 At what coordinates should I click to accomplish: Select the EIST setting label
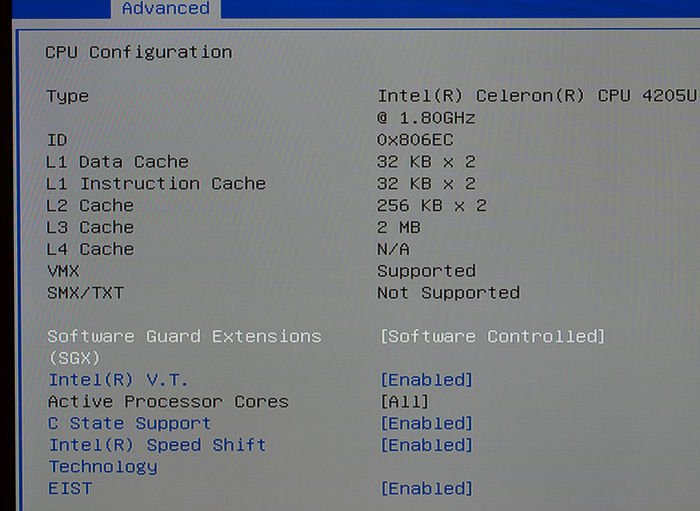(x=70, y=489)
